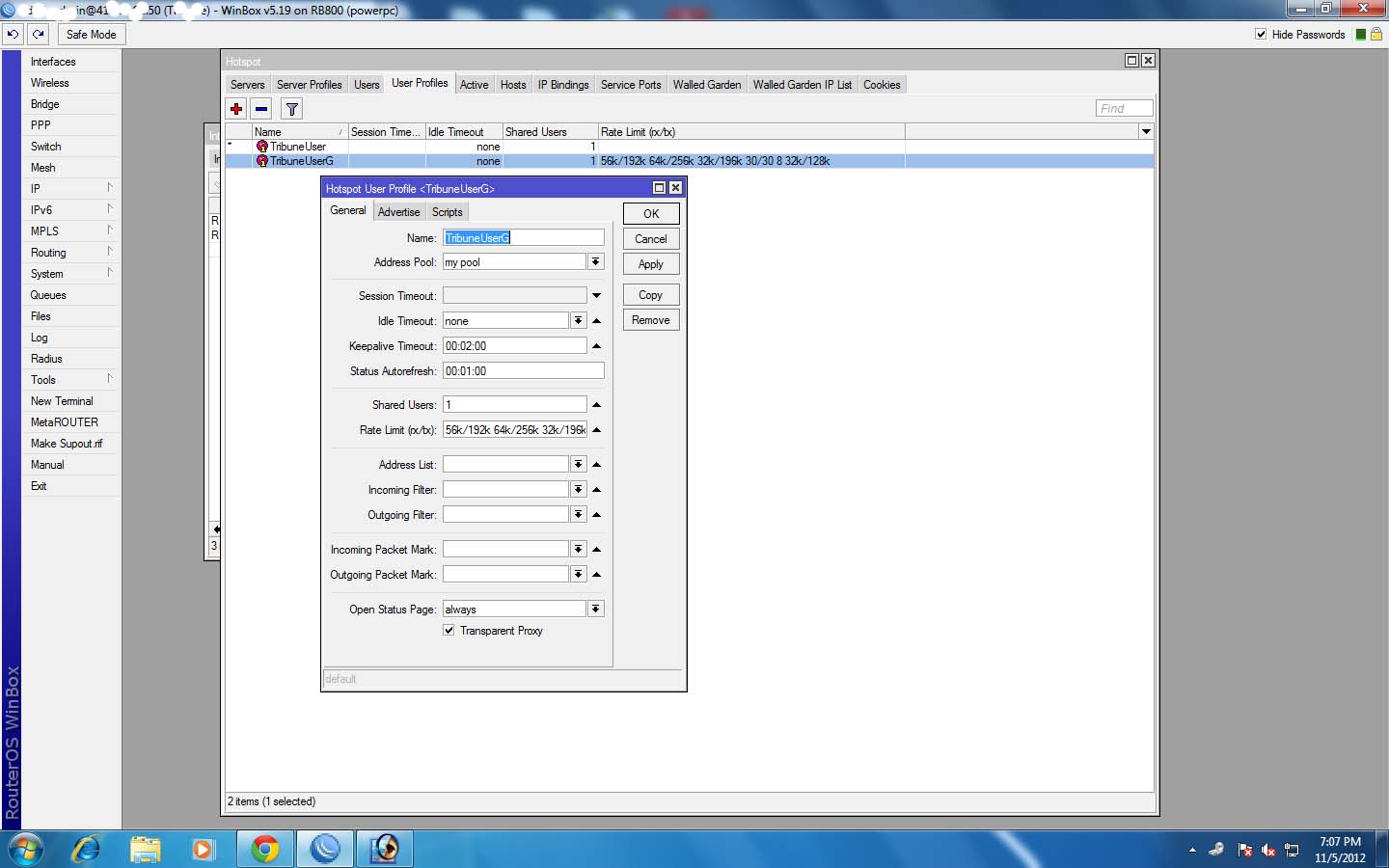Viewport: 1389px width, 868px height.
Task: Sort by the Rate Limit column header
Action: (x=751, y=132)
